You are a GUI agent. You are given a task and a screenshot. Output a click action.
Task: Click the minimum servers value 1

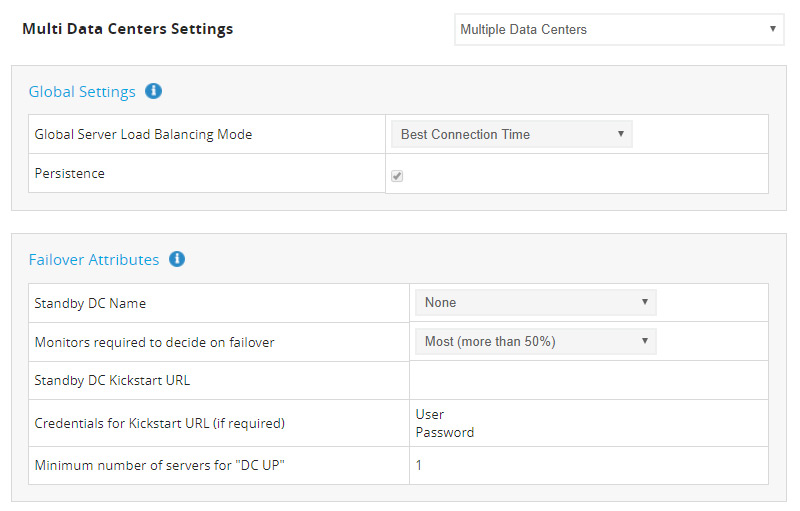pos(419,465)
